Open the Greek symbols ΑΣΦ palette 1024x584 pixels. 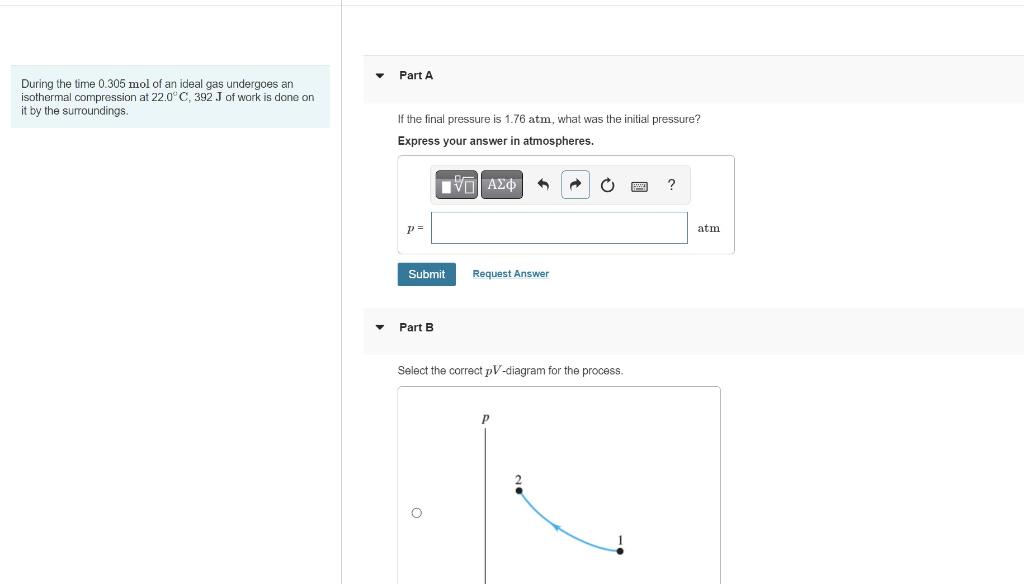tap(502, 185)
